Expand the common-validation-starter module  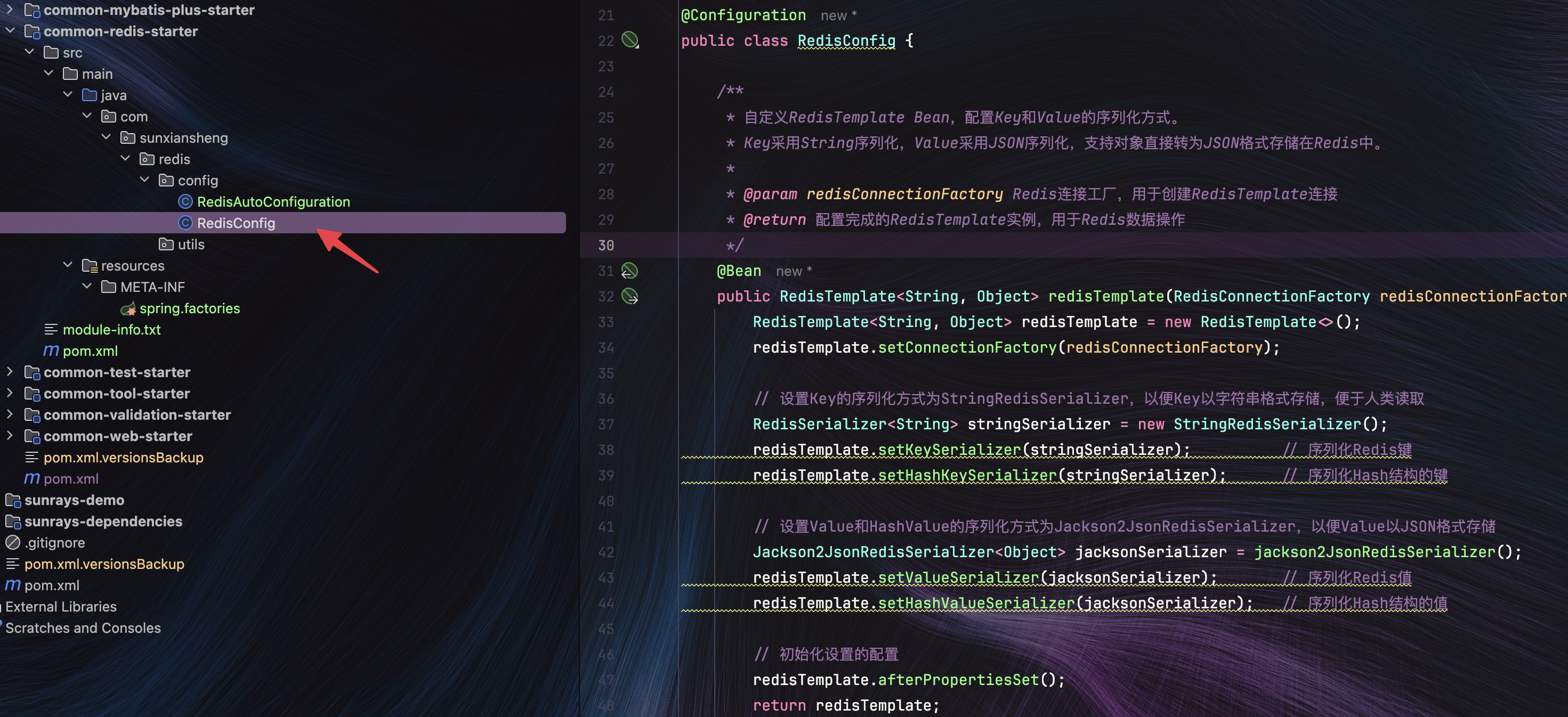pyautogui.click(x=10, y=414)
